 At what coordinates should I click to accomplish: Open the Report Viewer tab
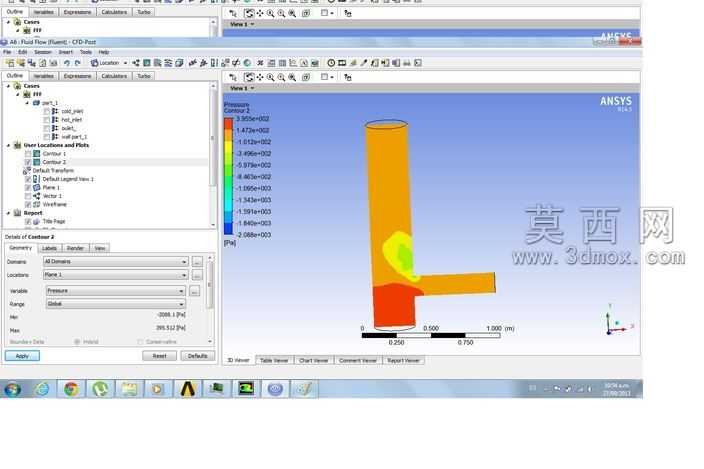pyautogui.click(x=403, y=360)
